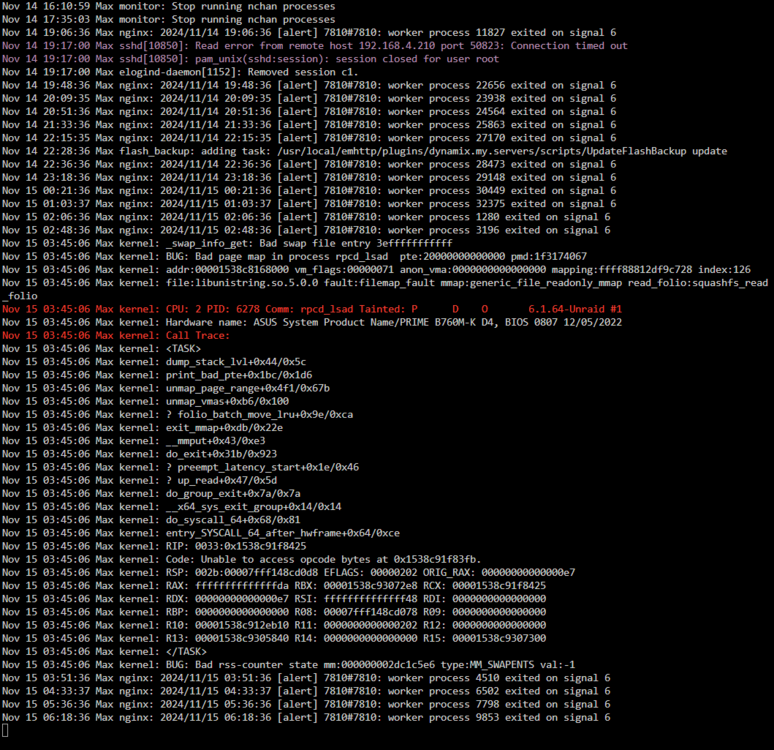Select the 'file:libunistring.so.5.0.0' log line
This screenshot has height=750, width=774.
point(385,289)
